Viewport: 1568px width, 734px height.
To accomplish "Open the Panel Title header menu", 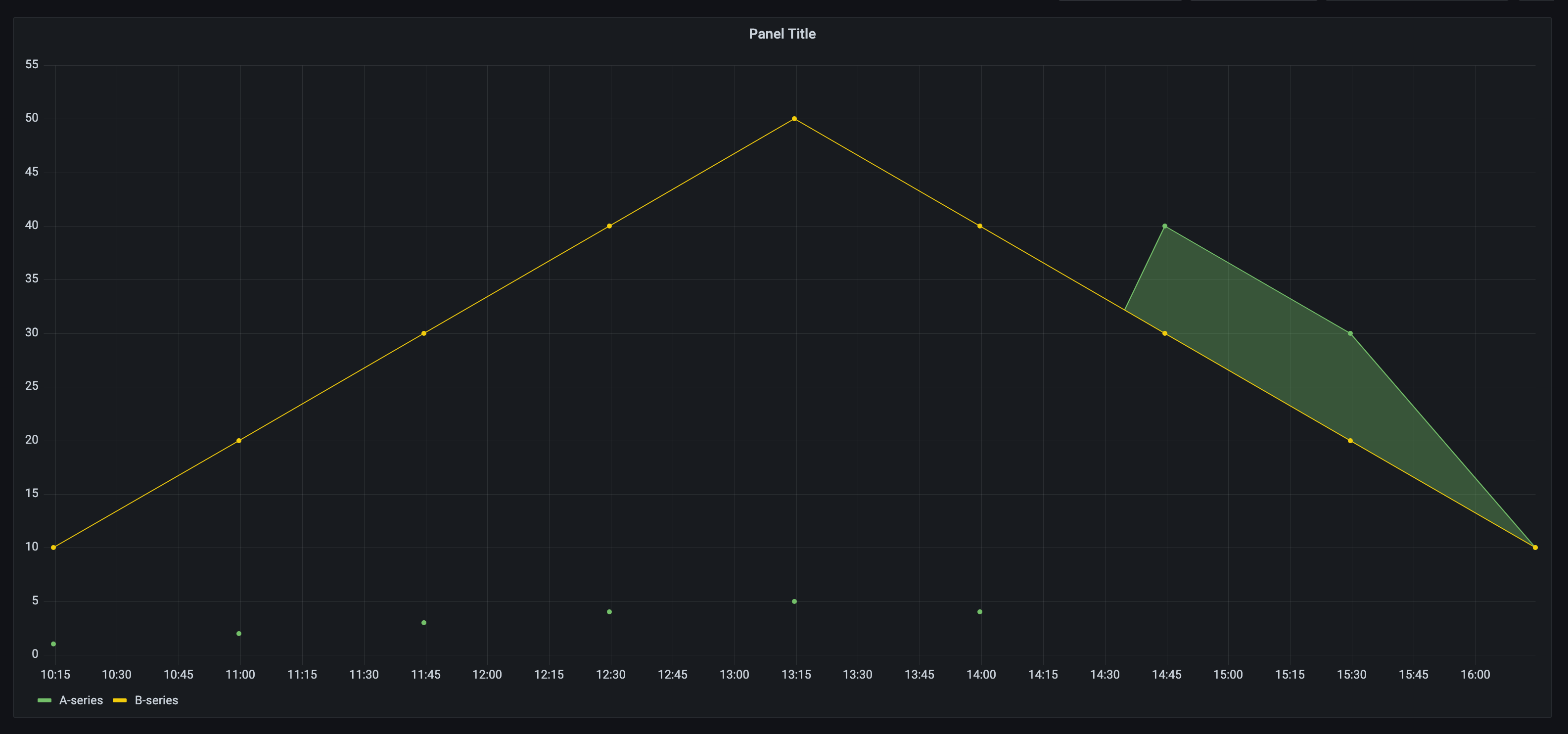I will 782,34.
